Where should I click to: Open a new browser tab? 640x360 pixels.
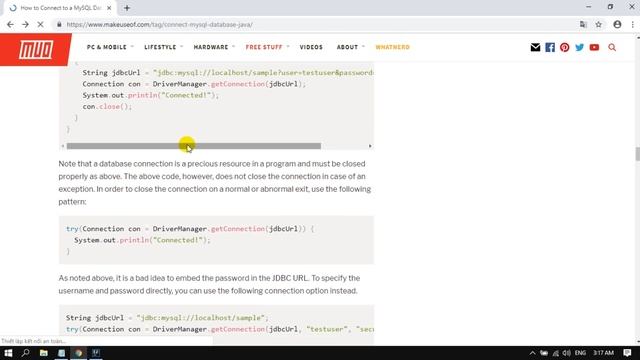(x=127, y=8)
